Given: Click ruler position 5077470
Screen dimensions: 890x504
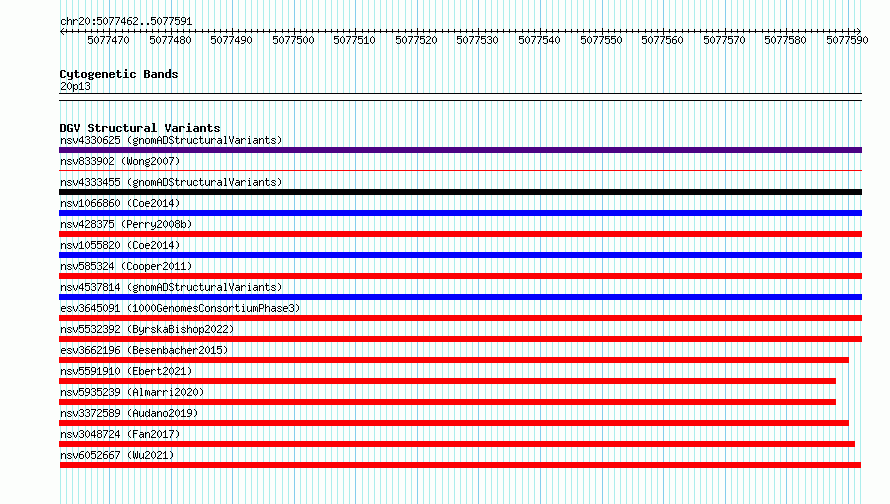Looking at the screenshot, I should [x=108, y=40].
